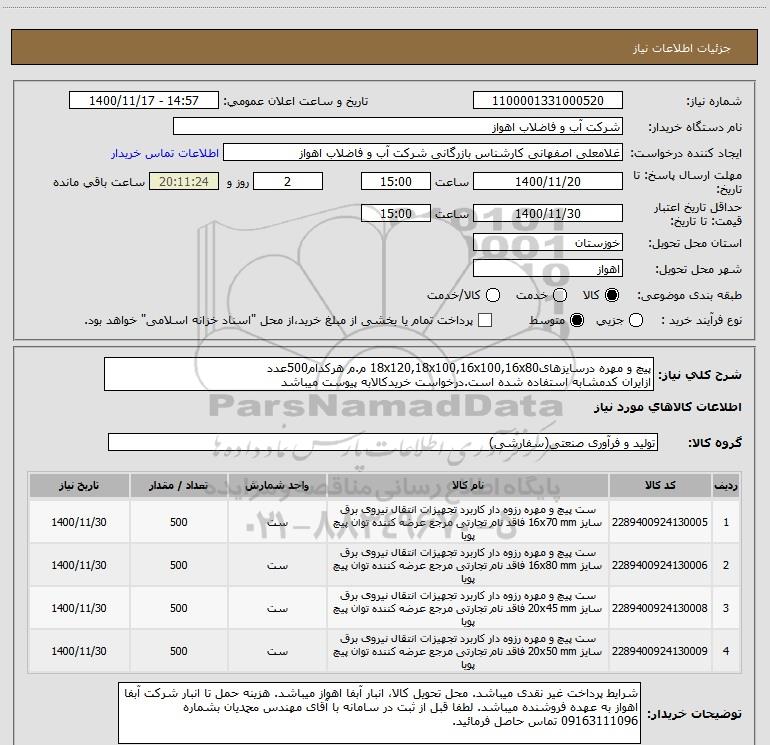
Task: Click the price validity time 15:00 field
Action: [x=396, y=213]
